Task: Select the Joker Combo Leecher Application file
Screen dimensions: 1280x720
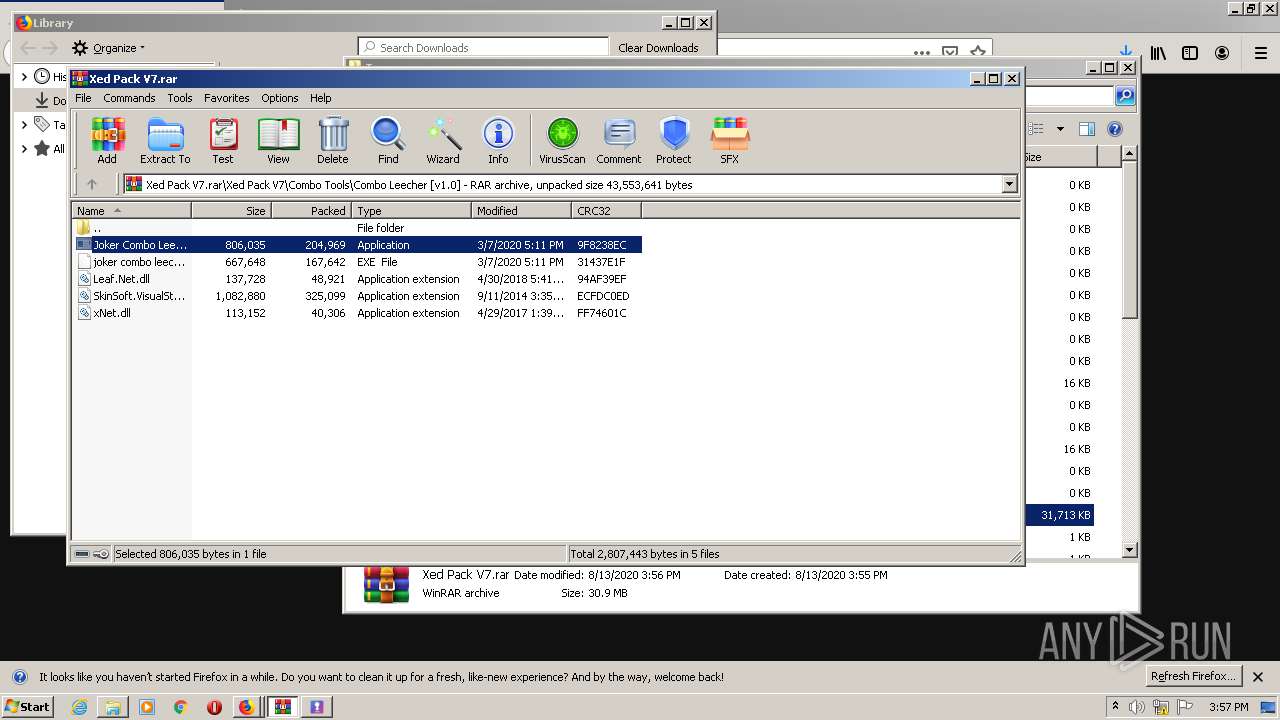Action: click(x=357, y=245)
